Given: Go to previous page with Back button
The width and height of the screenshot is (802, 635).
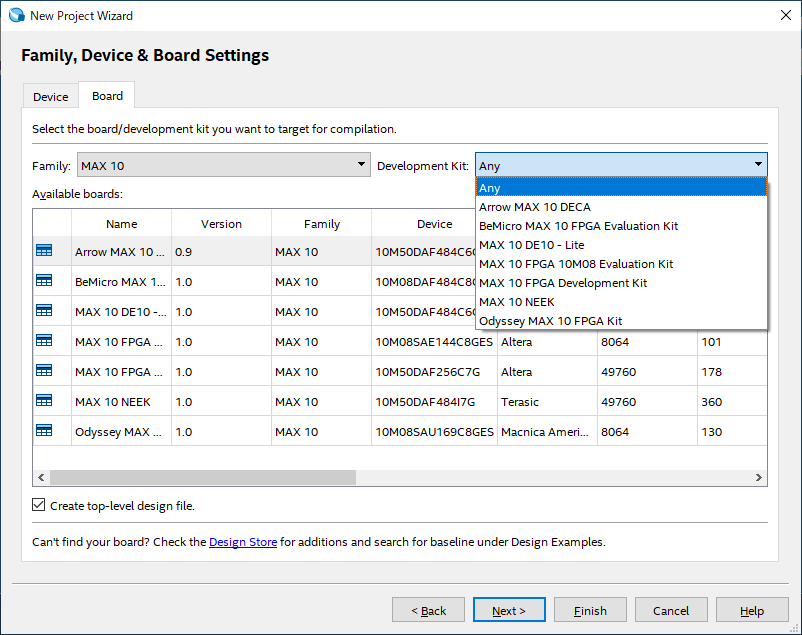Looking at the screenshot, I should (428, 610).
